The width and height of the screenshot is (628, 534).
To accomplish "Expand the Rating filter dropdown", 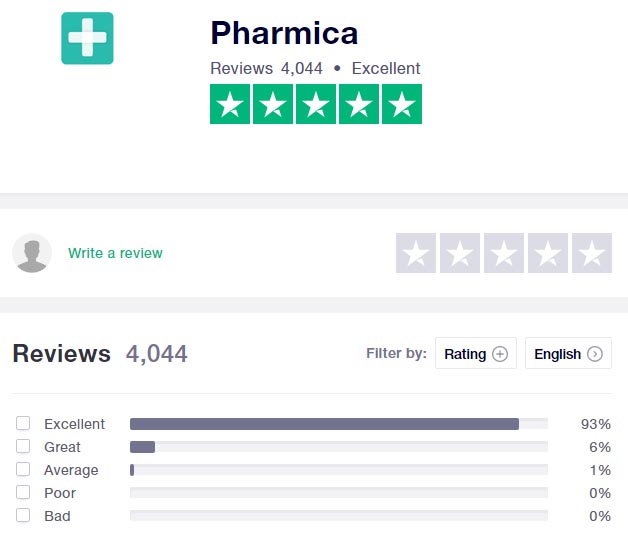I will click(x=476, y=353).
